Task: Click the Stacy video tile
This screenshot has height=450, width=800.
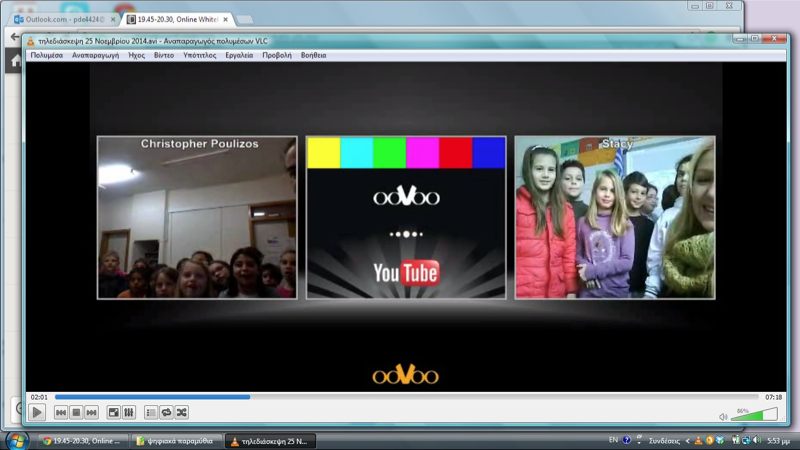Action: pos(615,217)
